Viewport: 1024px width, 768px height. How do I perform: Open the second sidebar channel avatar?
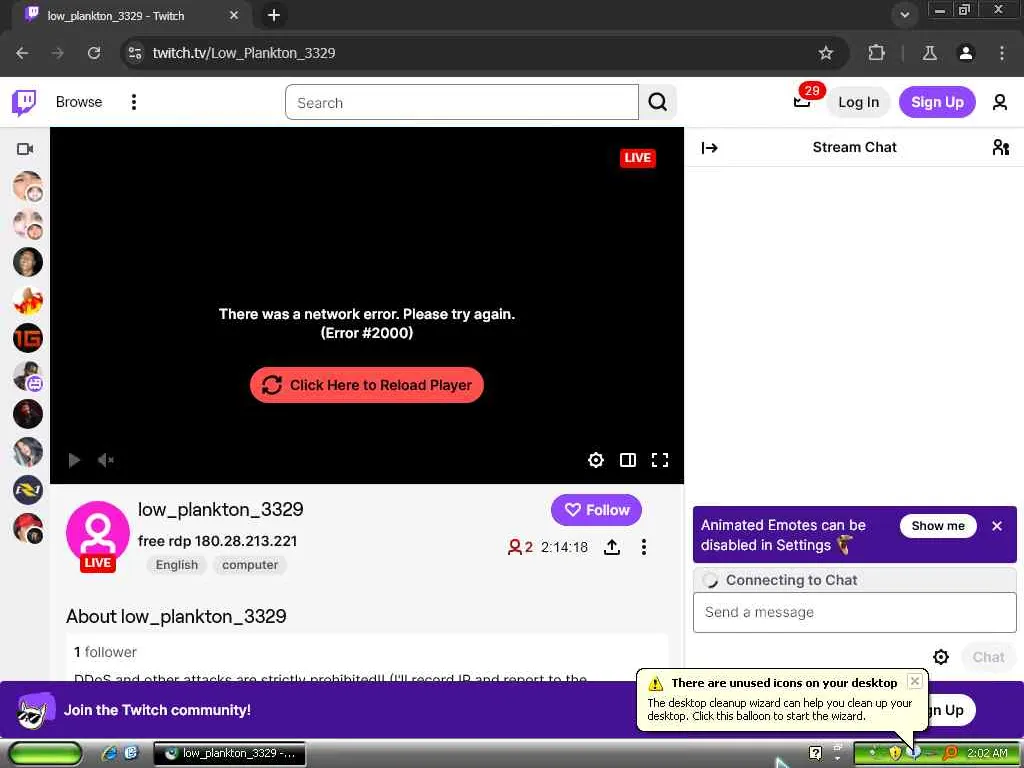(x=27, y=224)
